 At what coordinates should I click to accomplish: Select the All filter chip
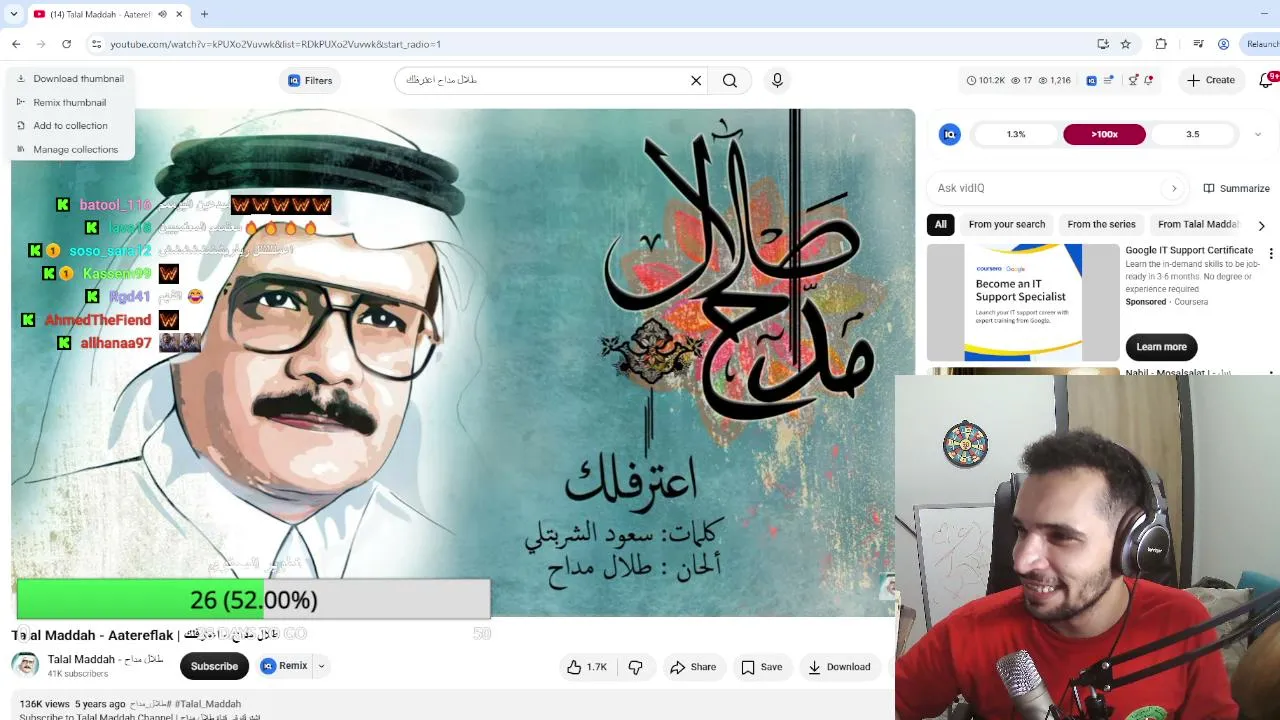[941, 224]
